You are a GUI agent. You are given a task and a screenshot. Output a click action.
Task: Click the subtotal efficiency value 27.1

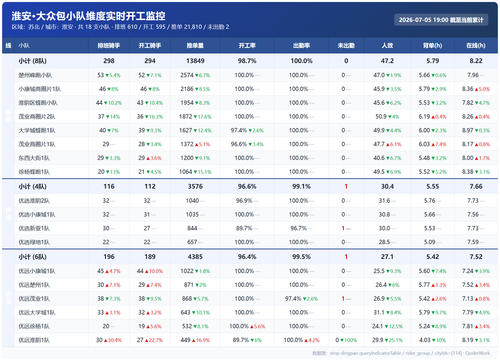pos(387,257)
